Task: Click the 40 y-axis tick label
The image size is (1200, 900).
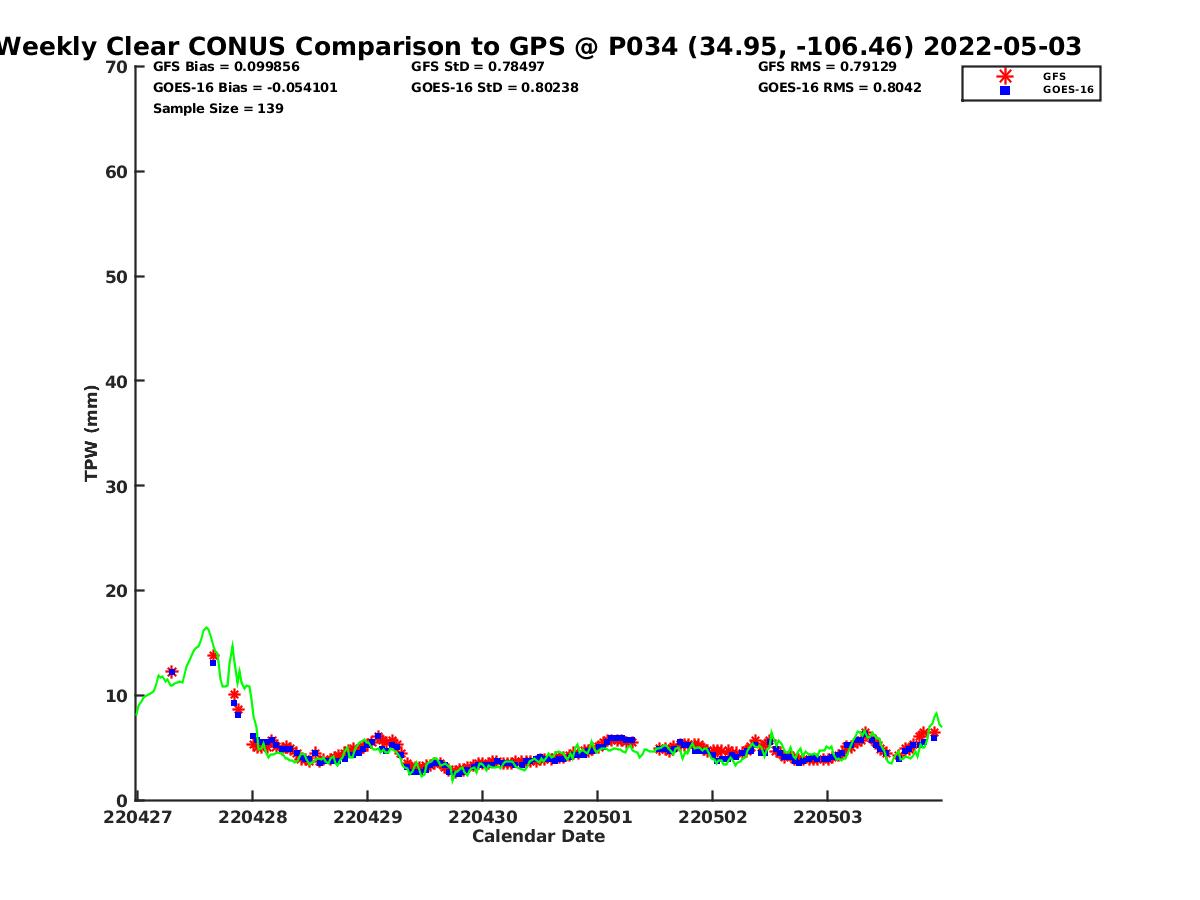Action: coord(117,381)
